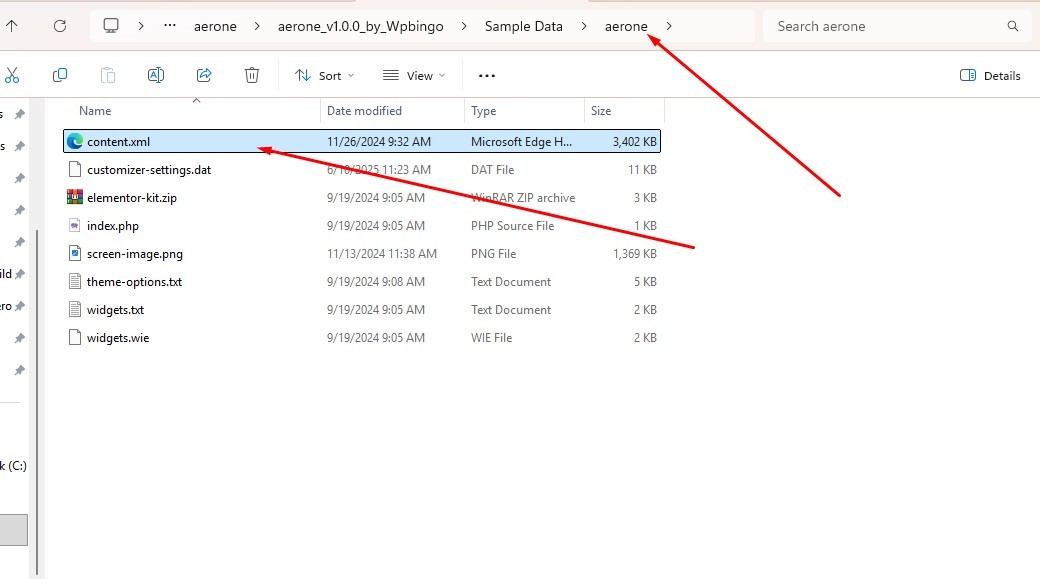Open the View dropdown menu
This screenshot has width=1040, height=579.
(x=414, y=76)
